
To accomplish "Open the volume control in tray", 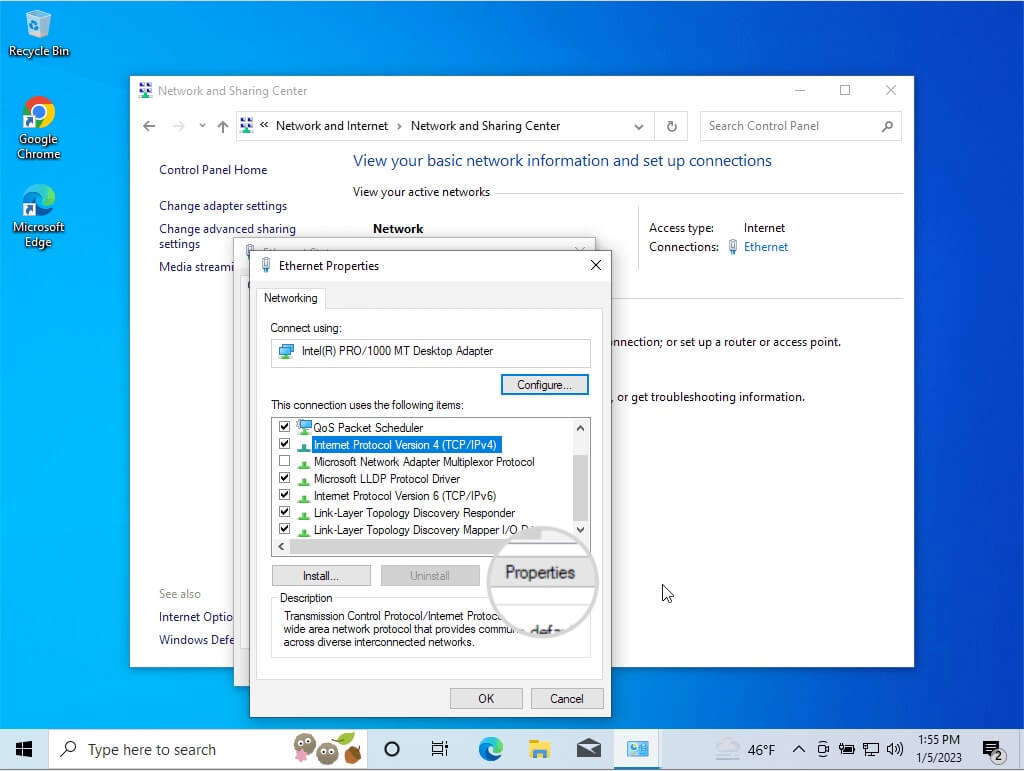I will [x=895, y=749].
